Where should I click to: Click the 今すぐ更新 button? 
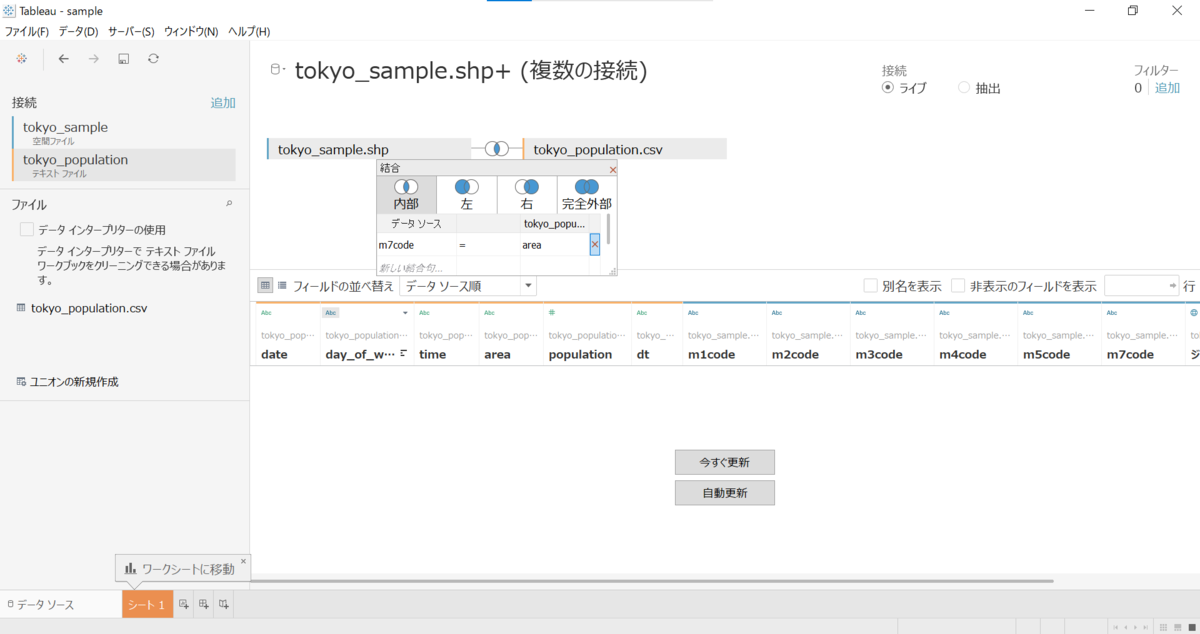tap(725, 462)
